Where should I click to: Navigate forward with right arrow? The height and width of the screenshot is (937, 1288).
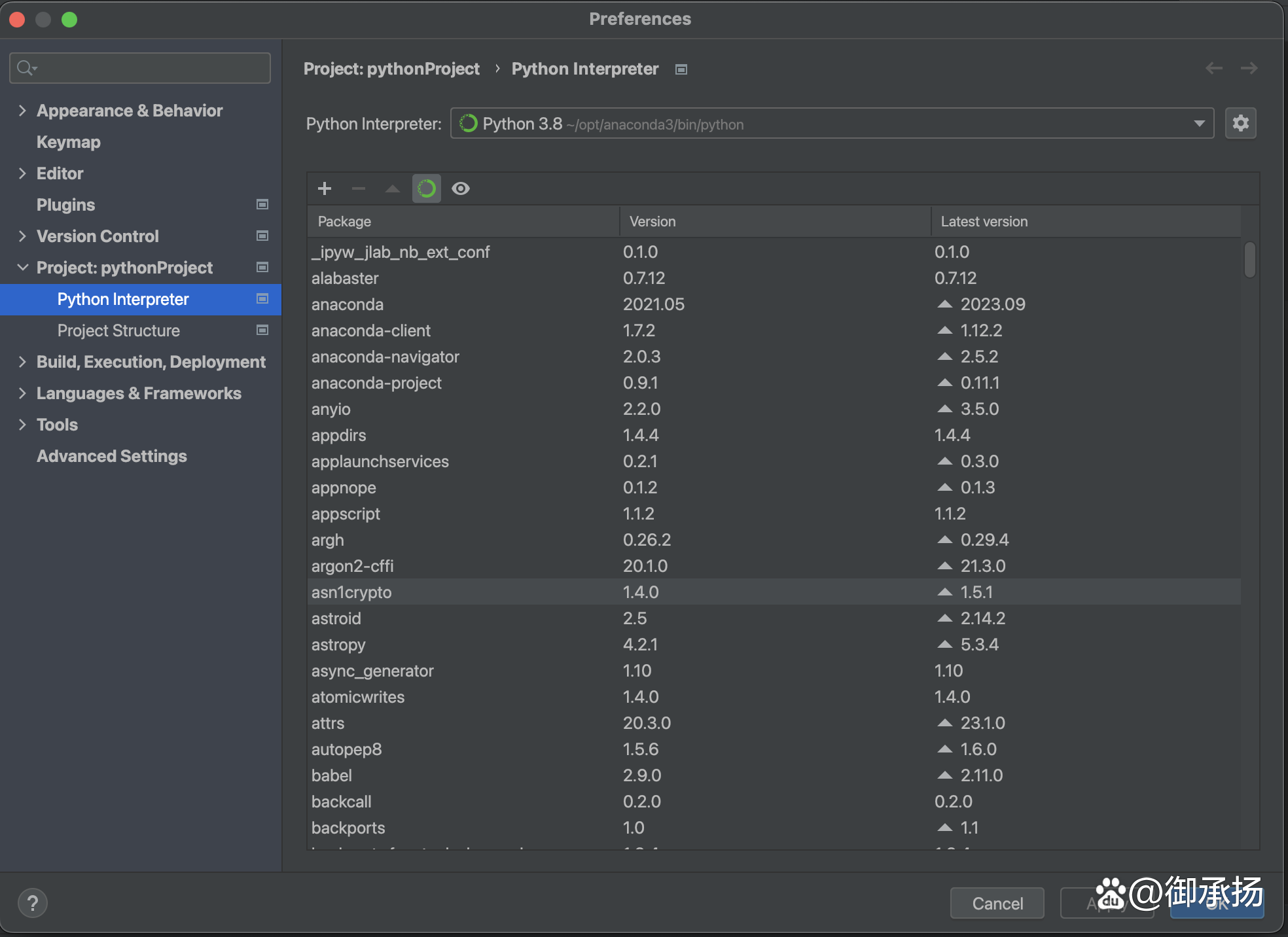click(x=1249, y=68)
